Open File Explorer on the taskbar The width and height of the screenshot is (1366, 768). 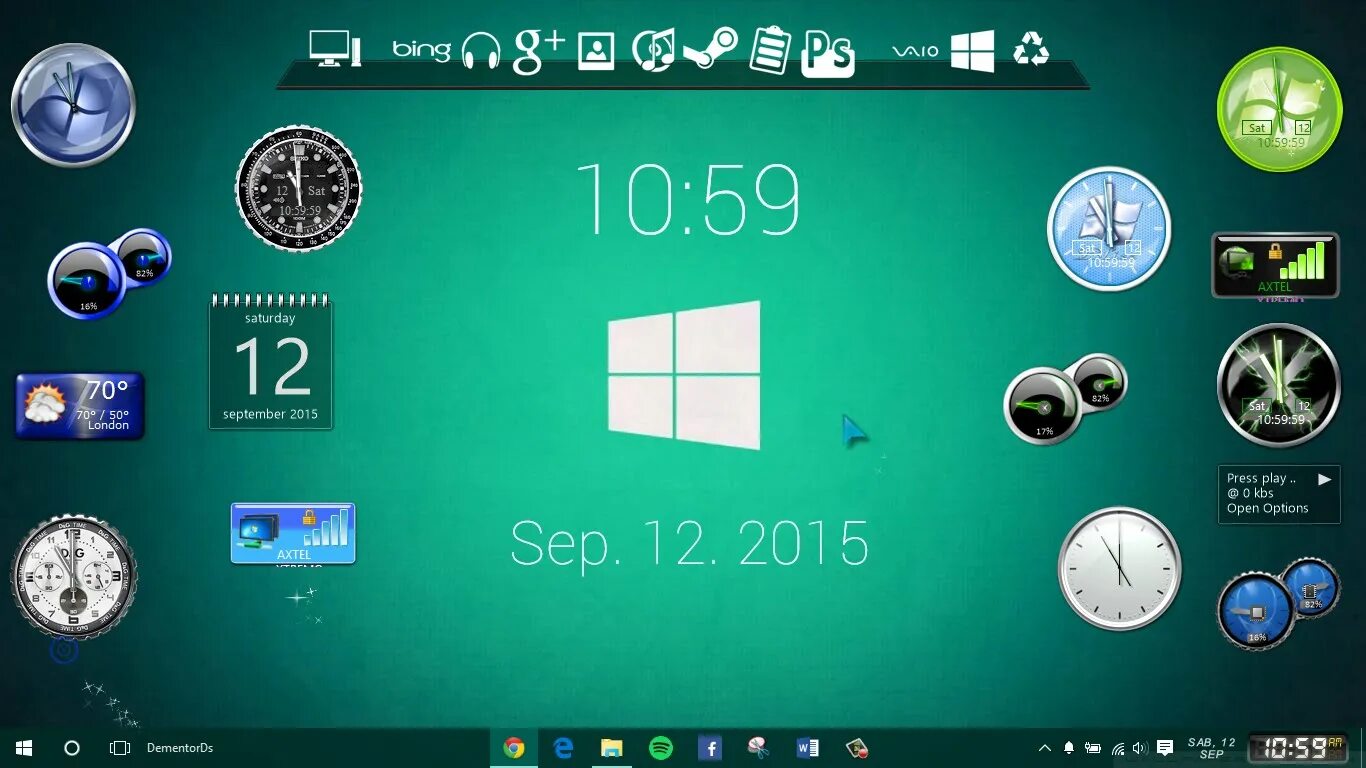point(612,748)
